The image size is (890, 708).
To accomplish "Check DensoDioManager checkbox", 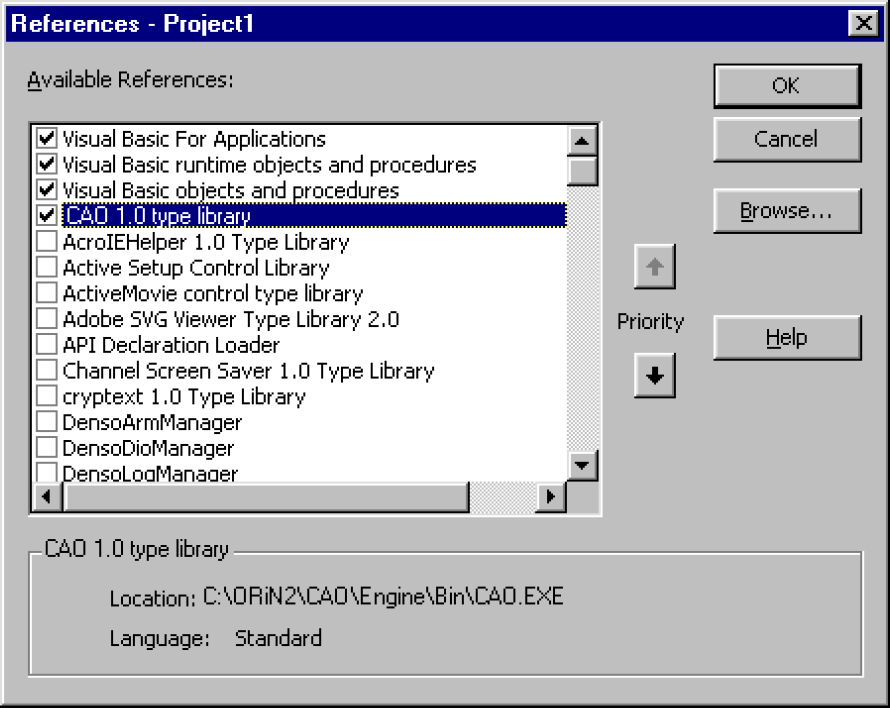I will [47, 447].
